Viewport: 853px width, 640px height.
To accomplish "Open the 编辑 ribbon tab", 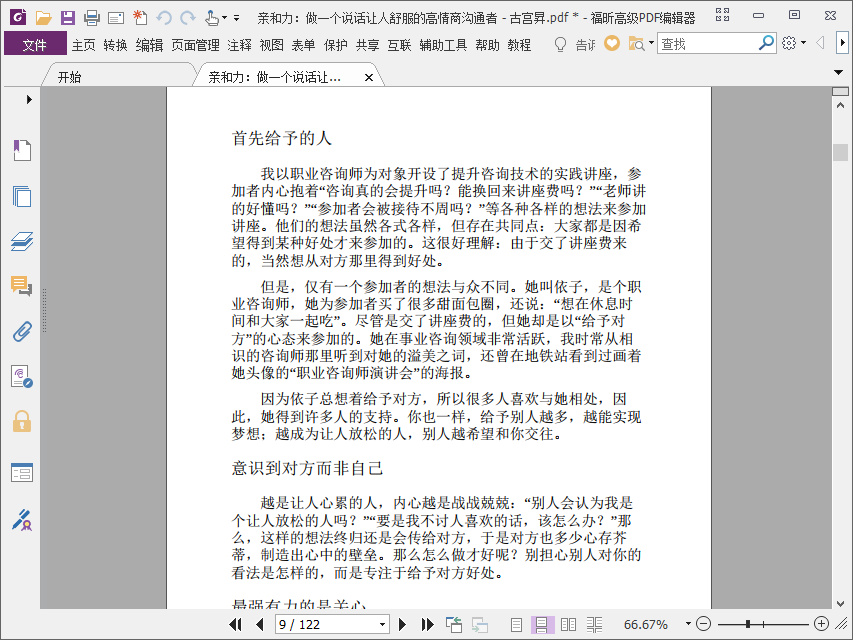I will tap(149, 45).
